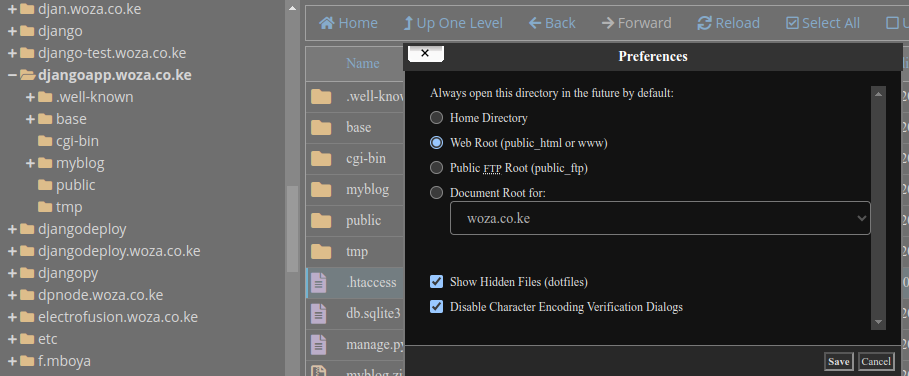Expand the myblog tree folder
Viewport: 909px width, 376px height.
click(x=30, y=163)
